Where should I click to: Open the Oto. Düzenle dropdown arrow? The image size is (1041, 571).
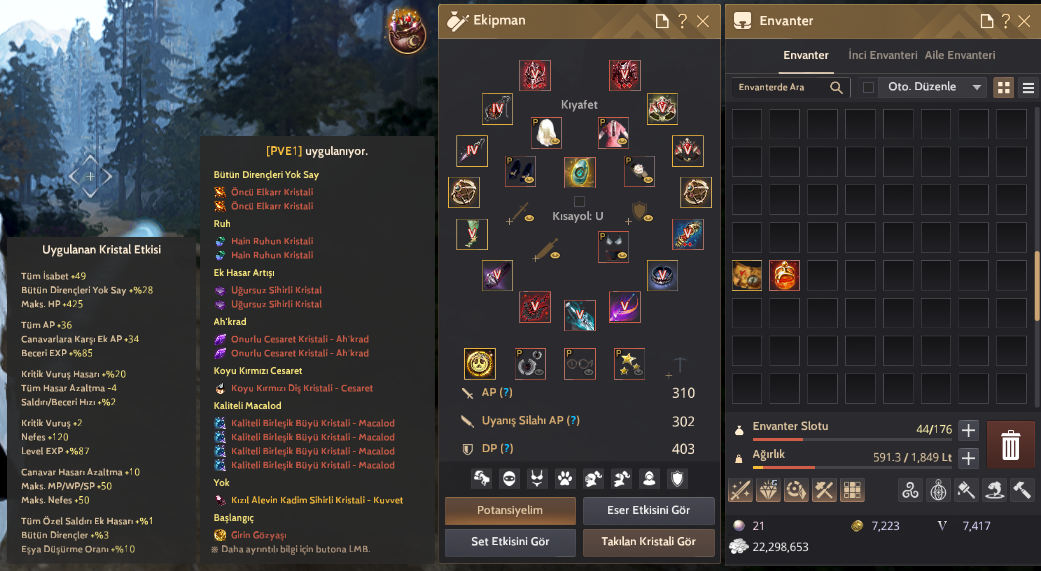pos(976,87)
